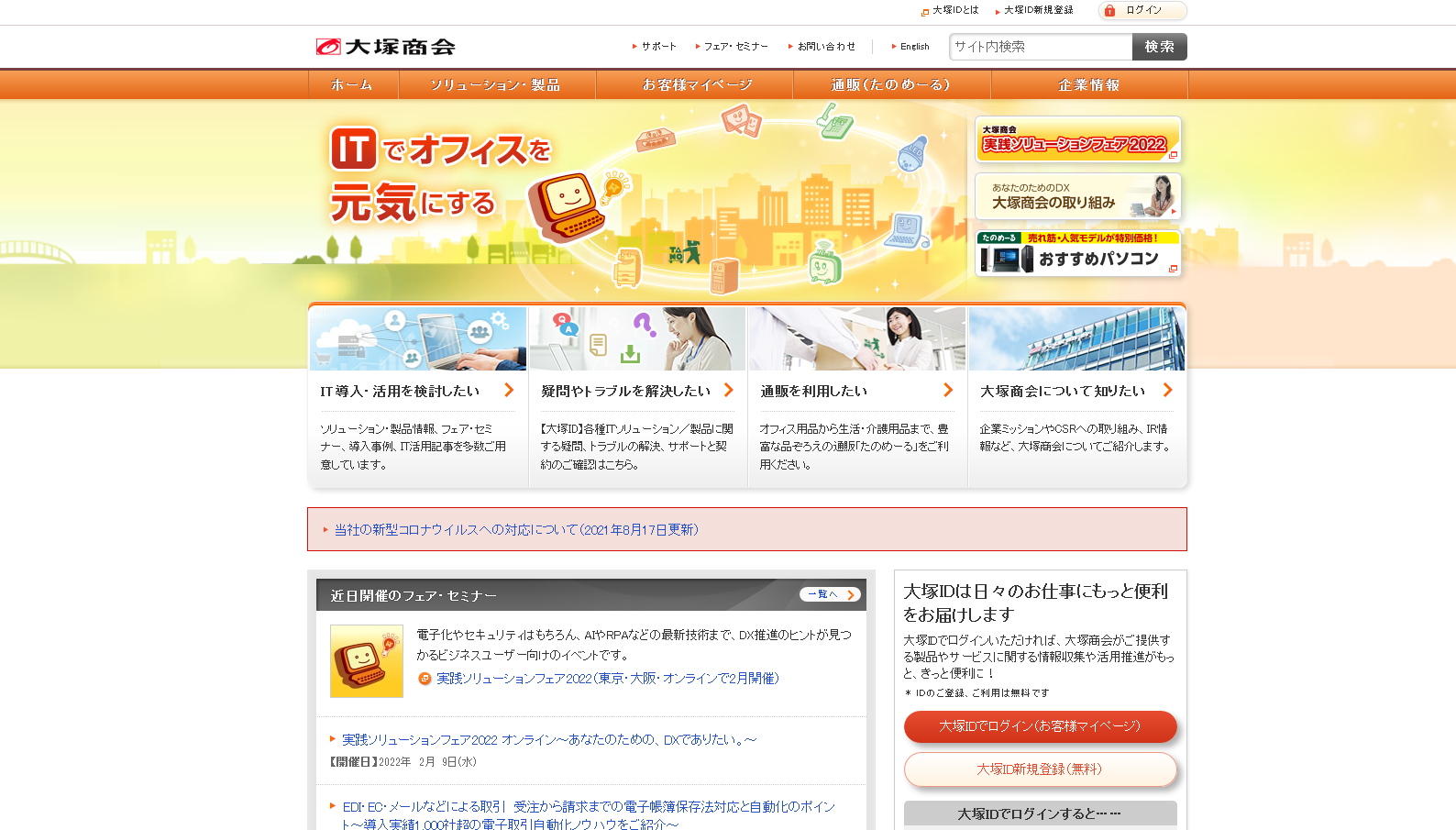The height and width of the screenshot is (830, 1456).
Task: Click 大塚IDでログイン red button
Action: pyautogui.click(x=1040, y=726)
